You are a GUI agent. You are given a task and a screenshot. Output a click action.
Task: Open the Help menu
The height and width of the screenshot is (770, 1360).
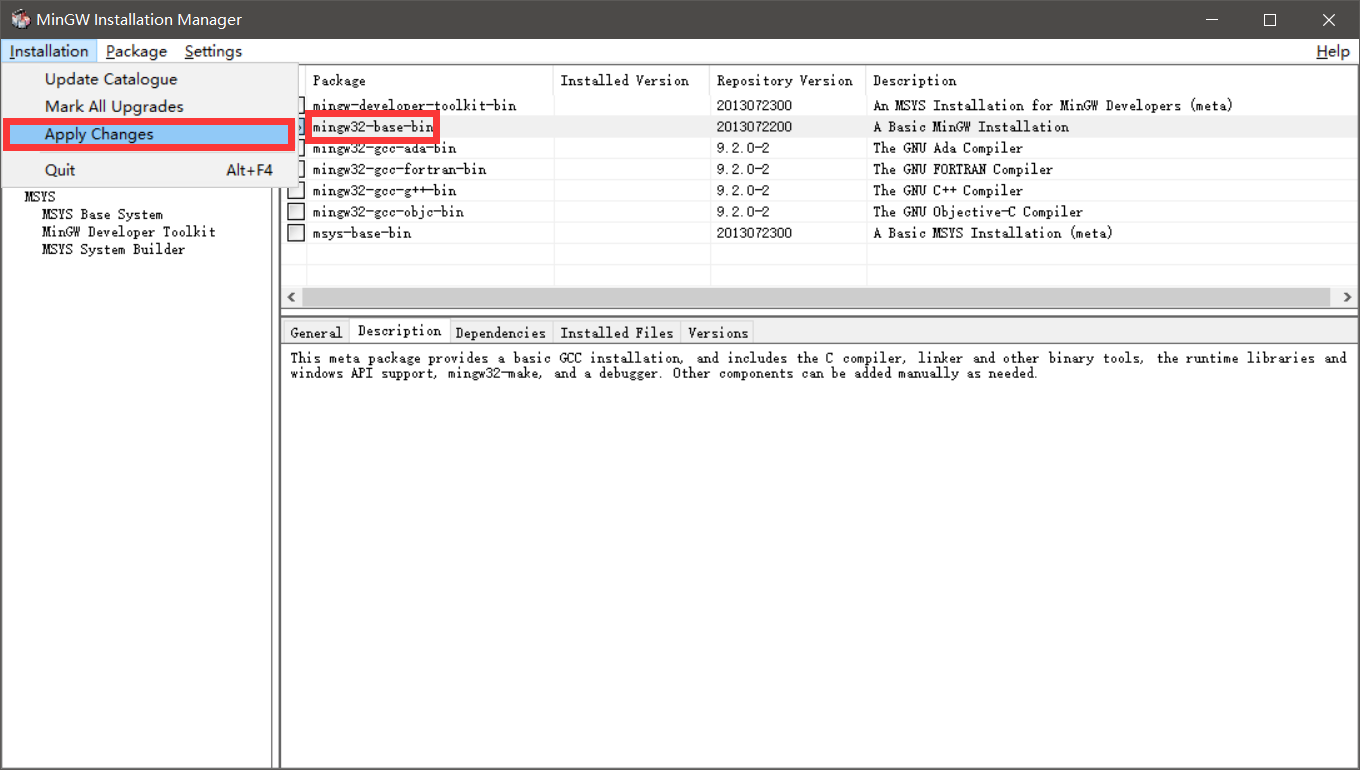(1333, 51)
